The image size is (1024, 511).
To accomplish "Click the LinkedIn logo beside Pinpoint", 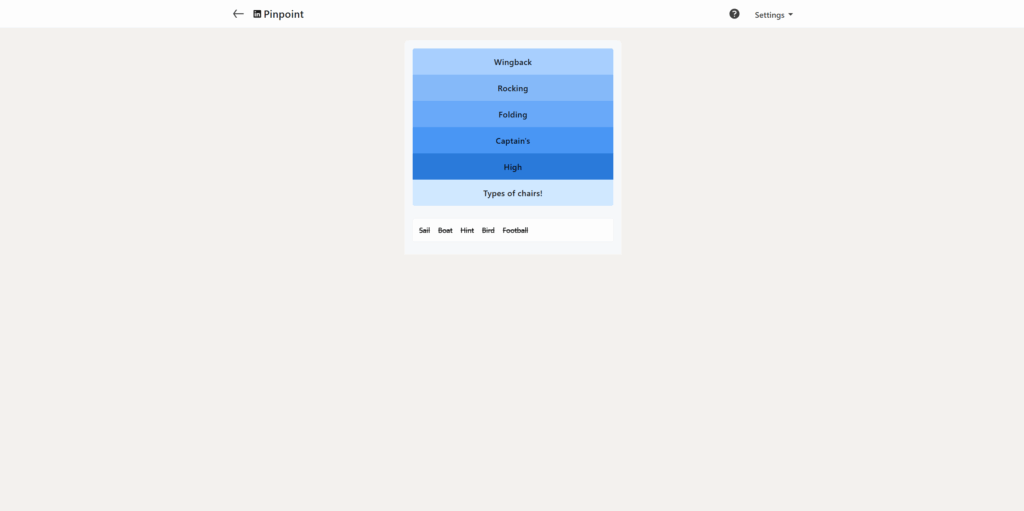I will pos(257,14).
